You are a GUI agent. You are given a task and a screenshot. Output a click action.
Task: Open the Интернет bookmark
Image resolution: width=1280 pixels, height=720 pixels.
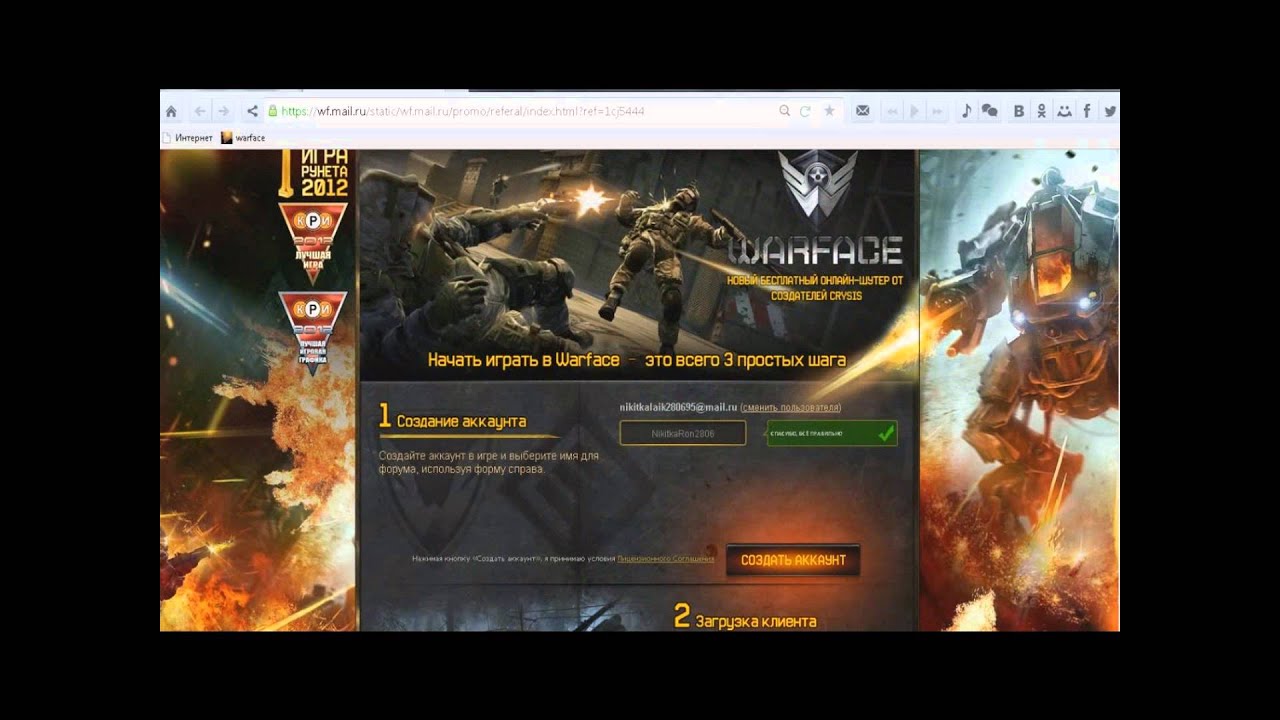[x=187, y=138]
